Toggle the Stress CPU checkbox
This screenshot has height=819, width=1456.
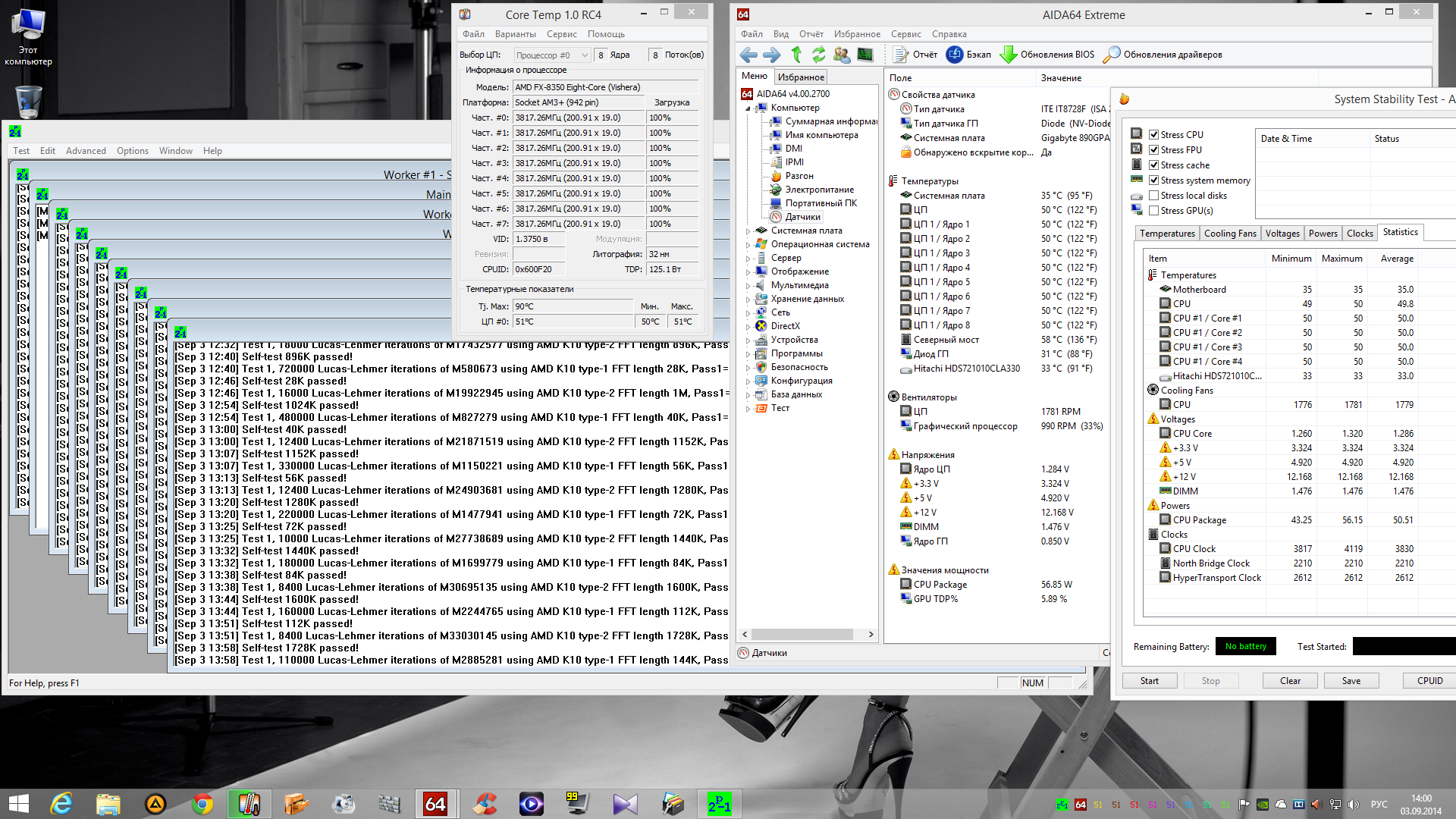[1153, 135]
